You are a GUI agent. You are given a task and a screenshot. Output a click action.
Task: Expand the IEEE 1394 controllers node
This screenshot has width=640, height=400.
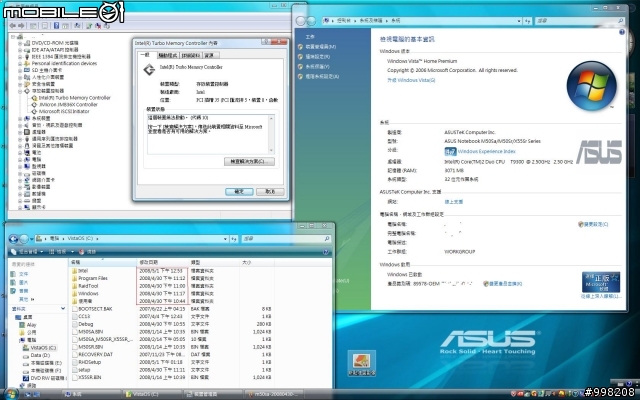(20, 57)
